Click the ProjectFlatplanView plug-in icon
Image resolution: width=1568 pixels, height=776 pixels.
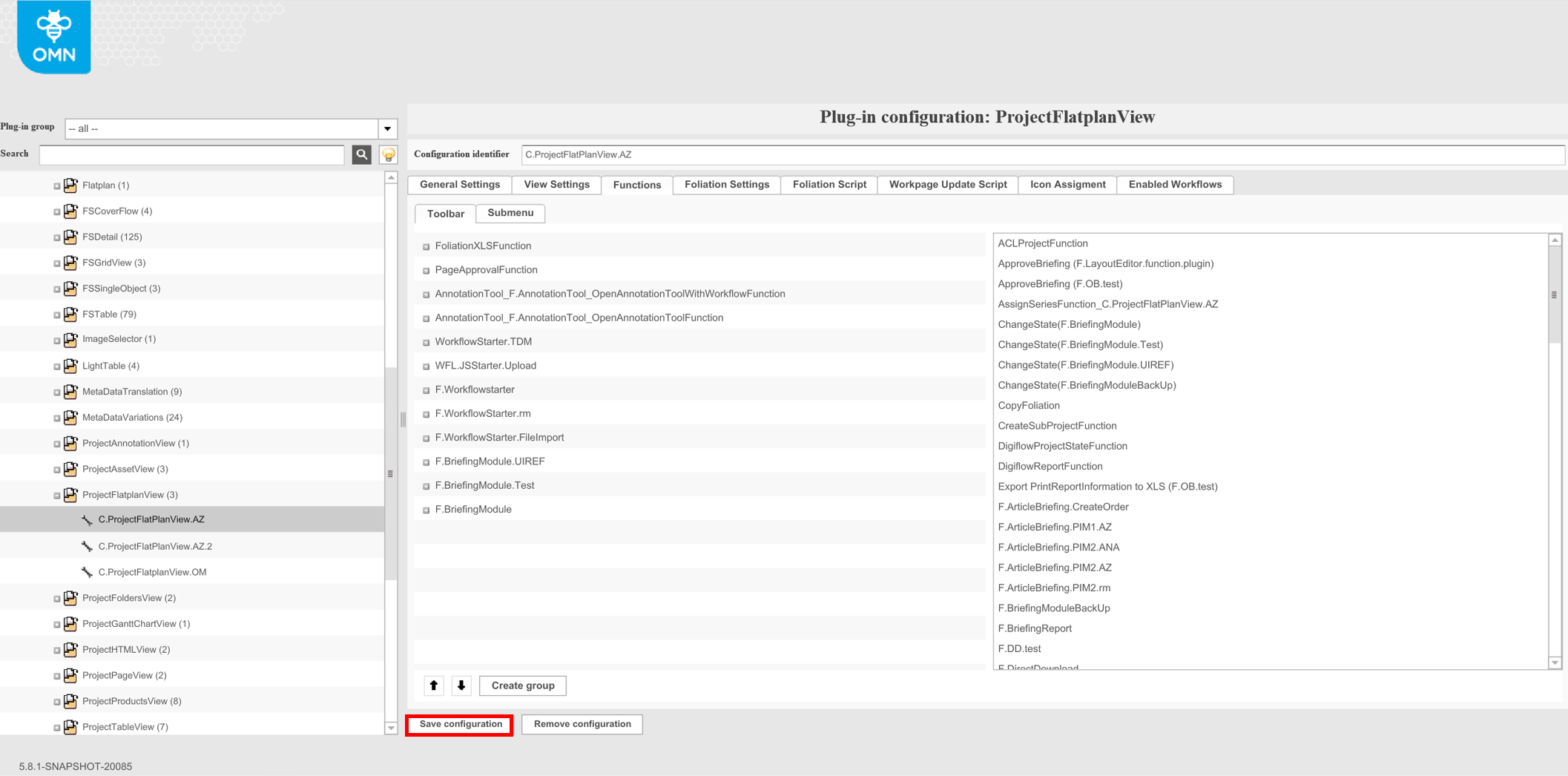click(x=70, y=495)
